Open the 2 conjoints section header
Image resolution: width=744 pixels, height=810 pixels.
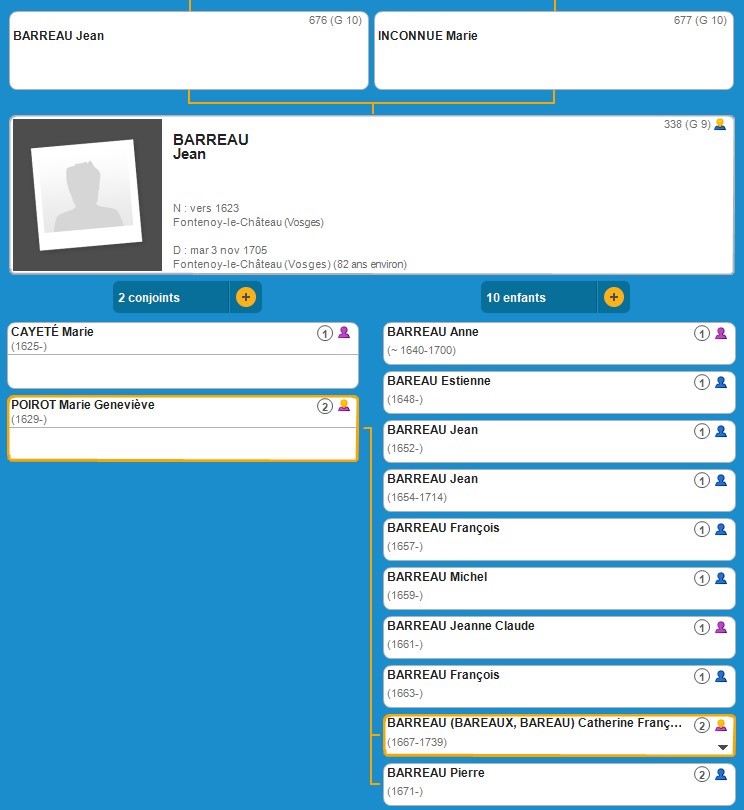[x=171, y=297]
